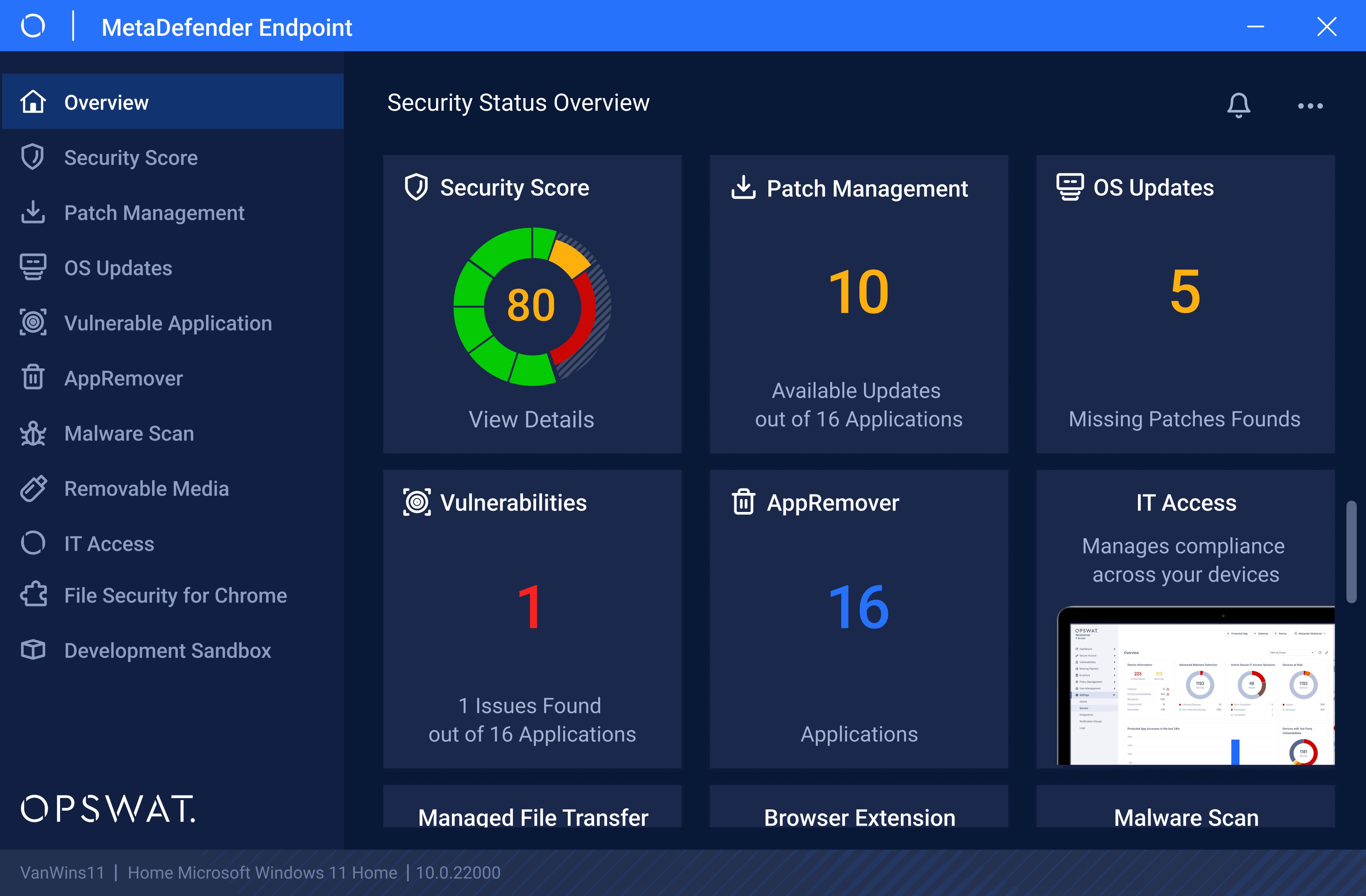Screen dimensions: 1366x896
Task: Click View Details under Security Score
Action: coord(532,420)
